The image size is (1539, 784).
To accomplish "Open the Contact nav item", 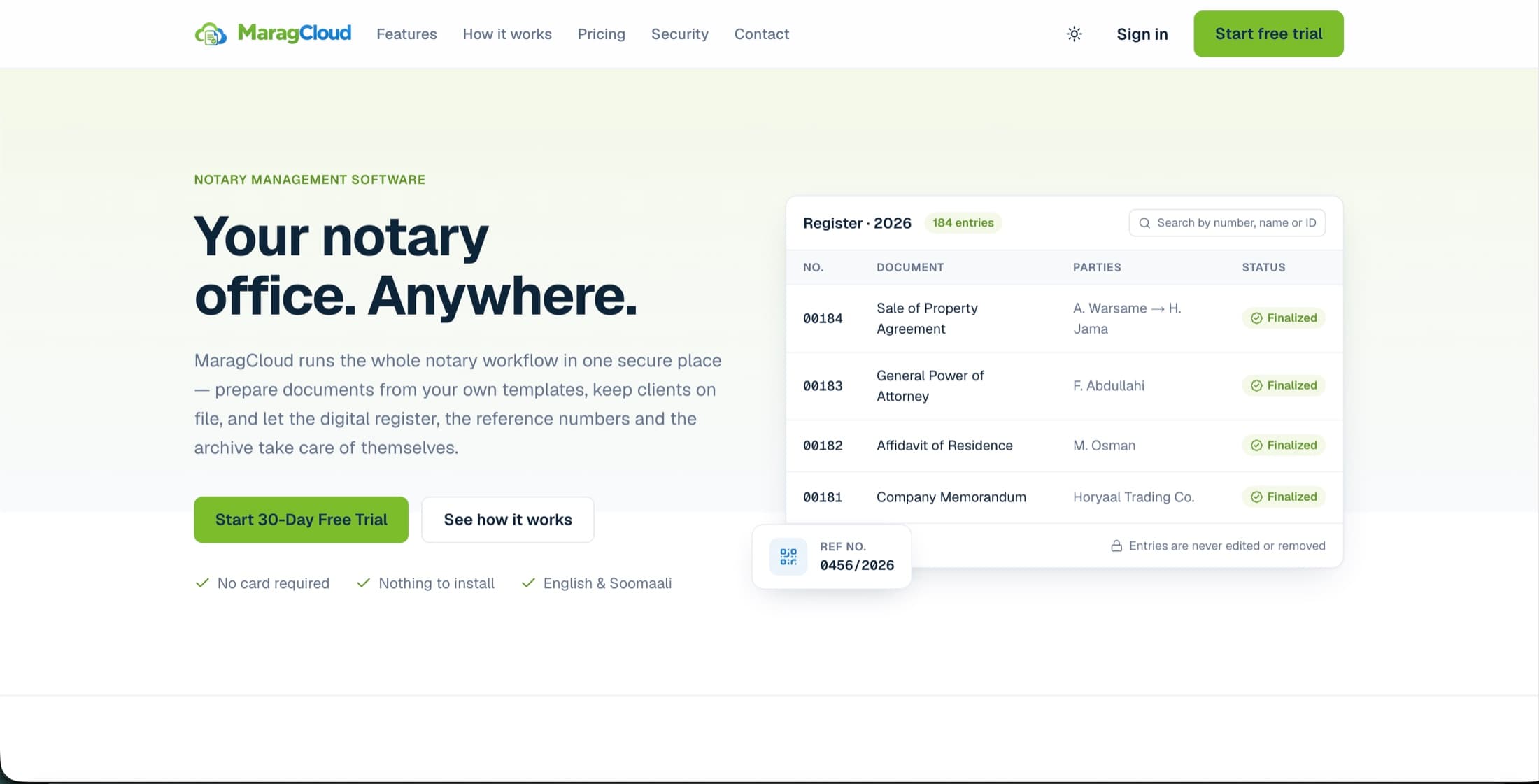I will click(762, 34).
